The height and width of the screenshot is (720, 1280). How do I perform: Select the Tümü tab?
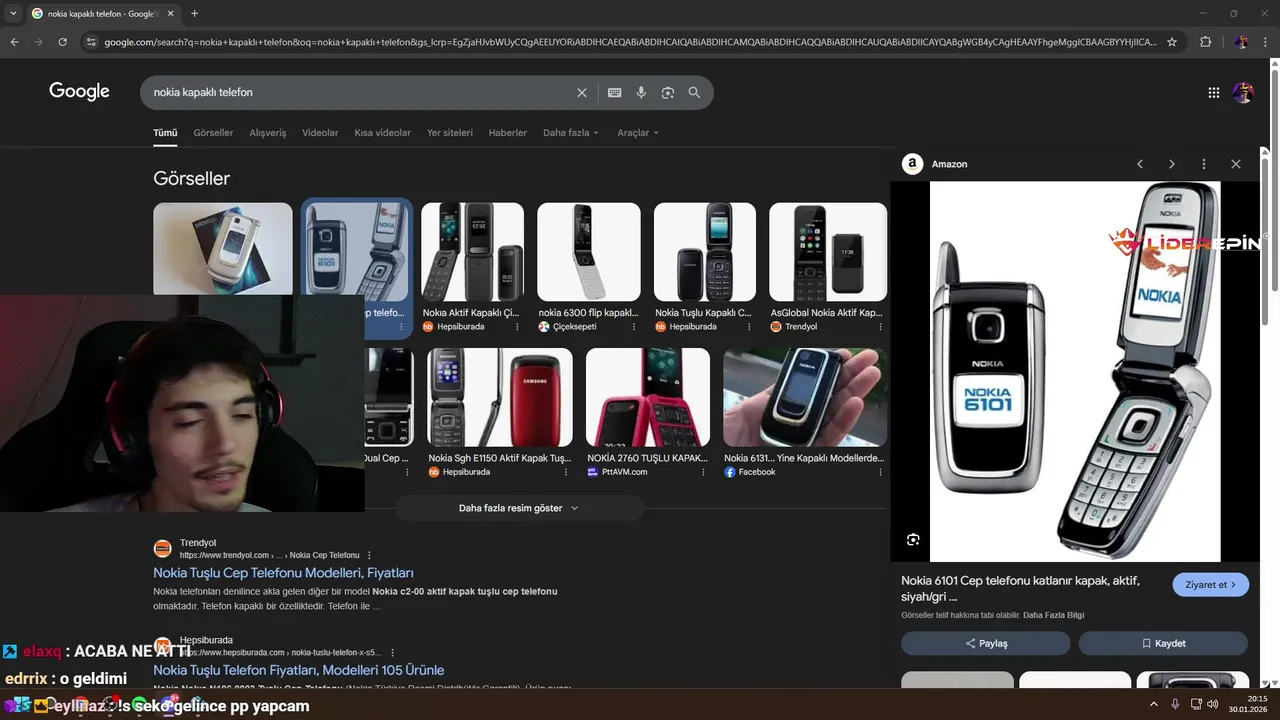point(165,133)
